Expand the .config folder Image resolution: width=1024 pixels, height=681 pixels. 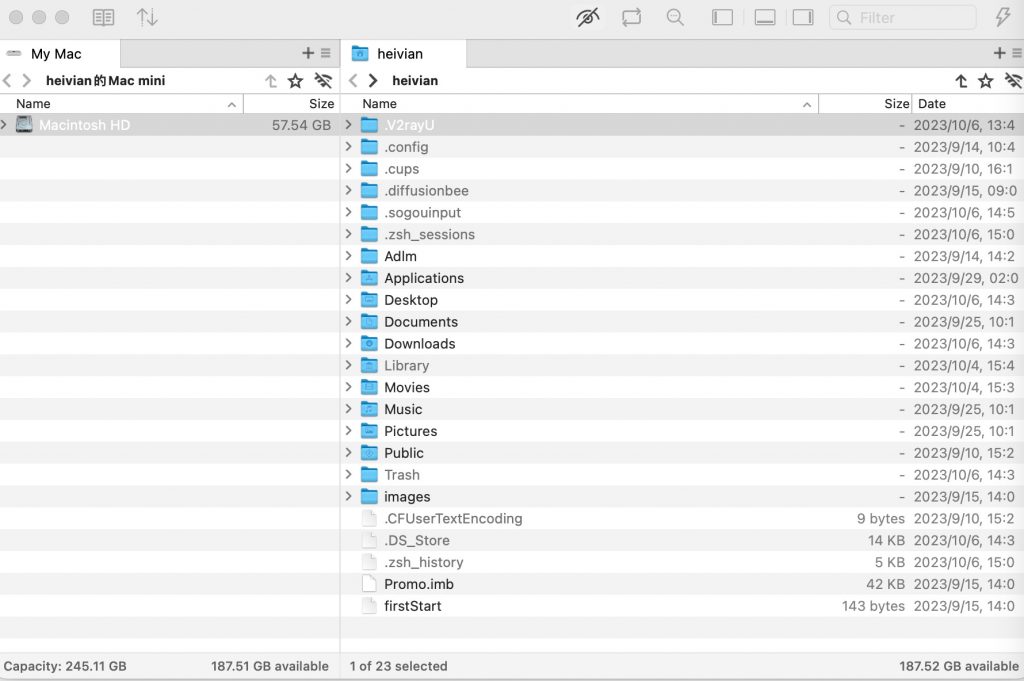click(347, 146)
